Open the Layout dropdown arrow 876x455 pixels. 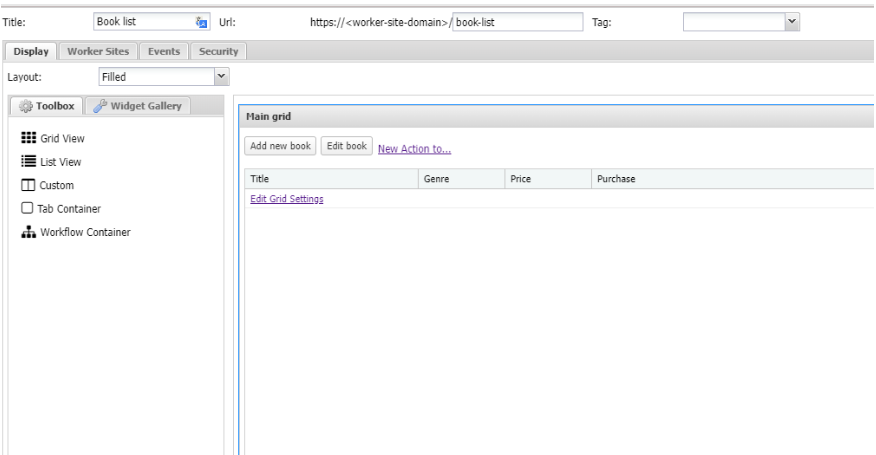(222, 77)
